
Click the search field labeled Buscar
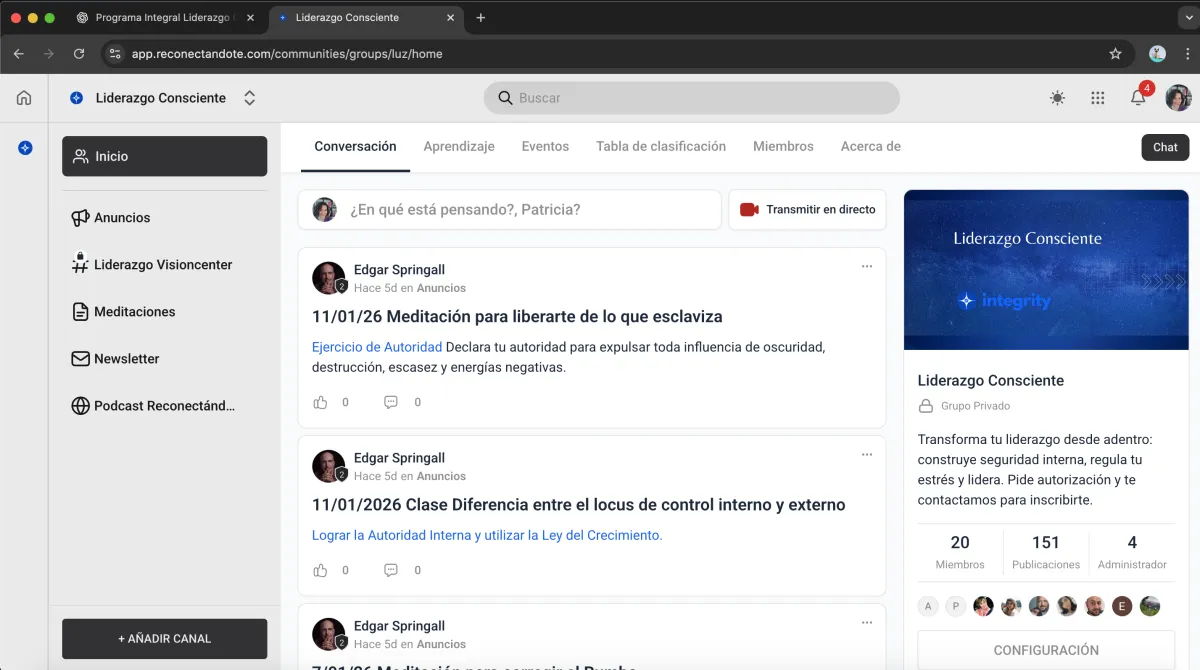[x=692, y=98]
